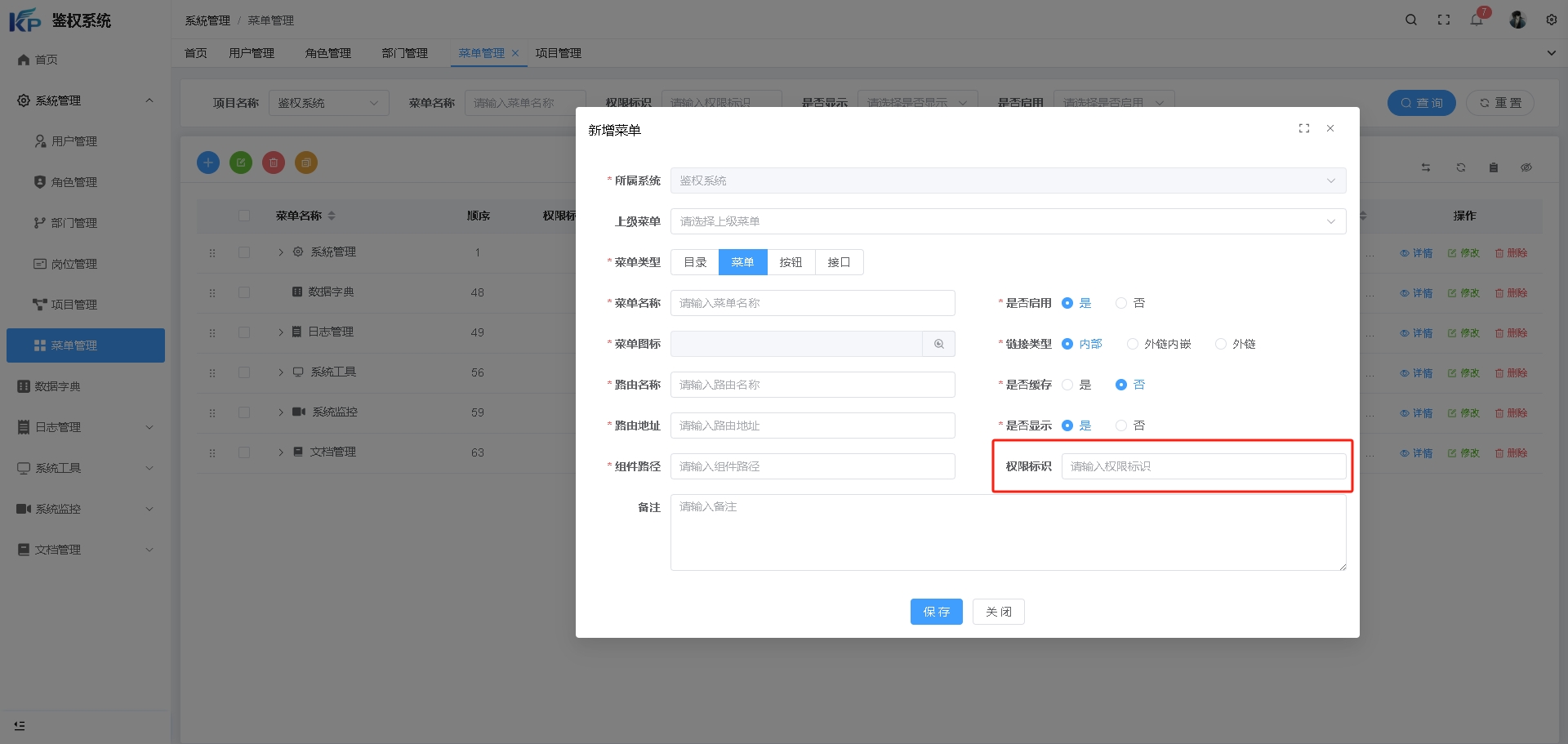Viewport: 1568px width, 744px height.
Task: Click the search magnifier in the header
Action: point(1410,20)
